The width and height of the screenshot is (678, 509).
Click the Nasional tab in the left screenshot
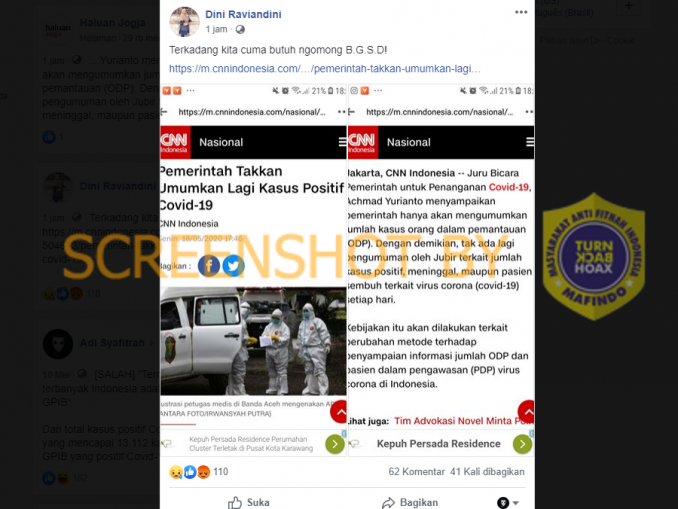(221, 142)
